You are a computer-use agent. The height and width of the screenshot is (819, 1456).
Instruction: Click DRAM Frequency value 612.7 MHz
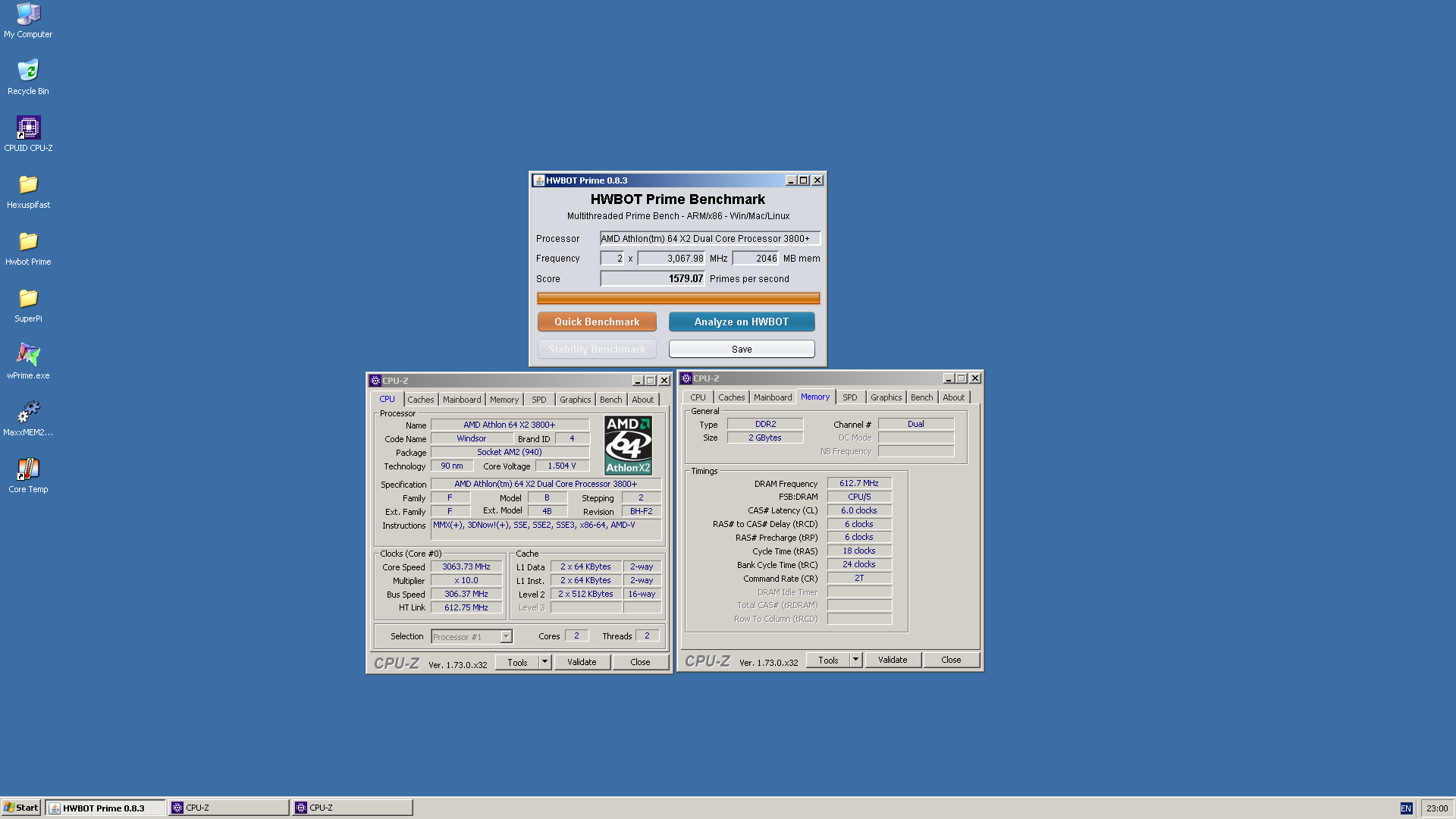pos(859,483)
